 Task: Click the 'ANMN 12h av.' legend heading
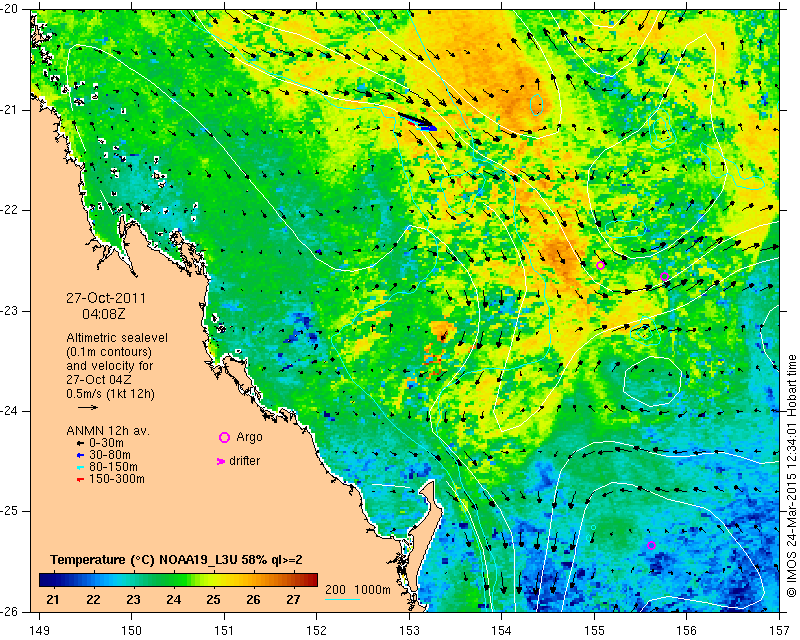[x=108, y=431]
